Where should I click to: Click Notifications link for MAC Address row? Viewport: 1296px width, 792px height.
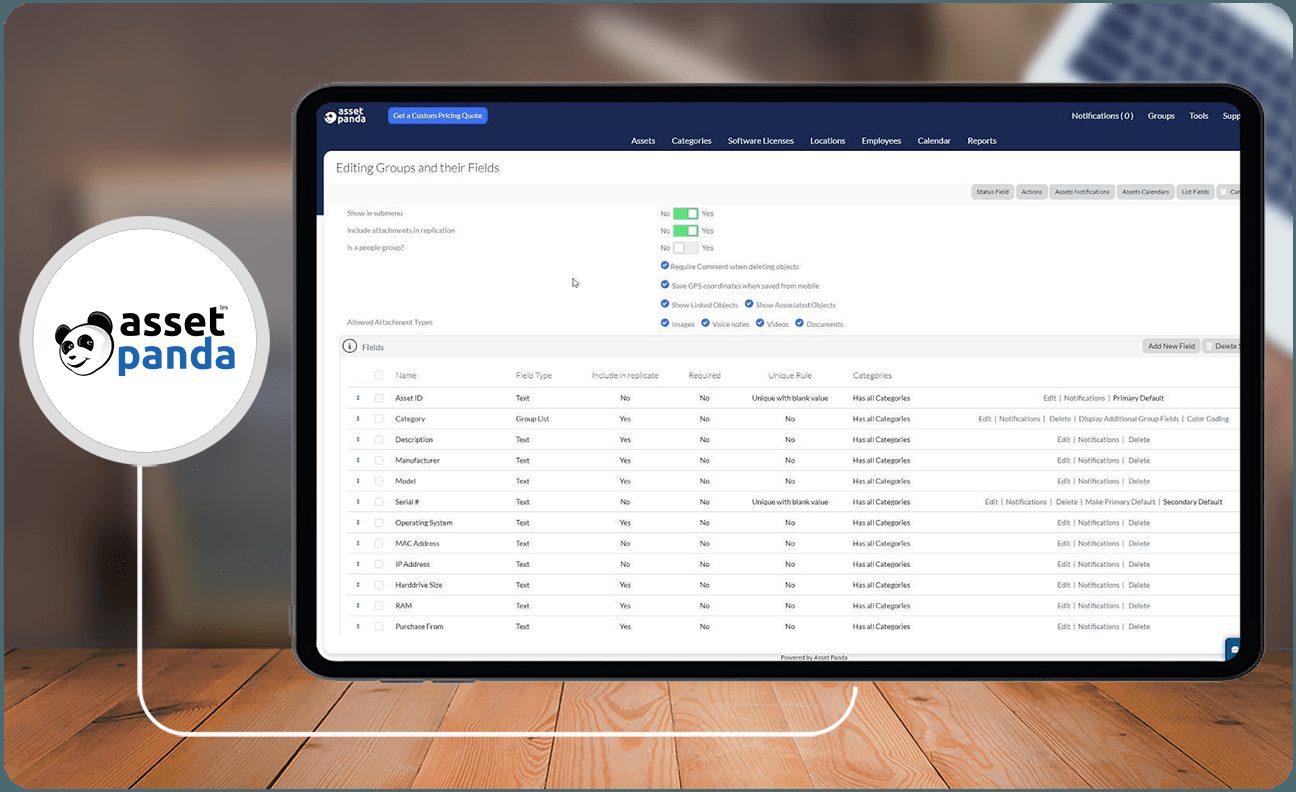pos(1099,544)
